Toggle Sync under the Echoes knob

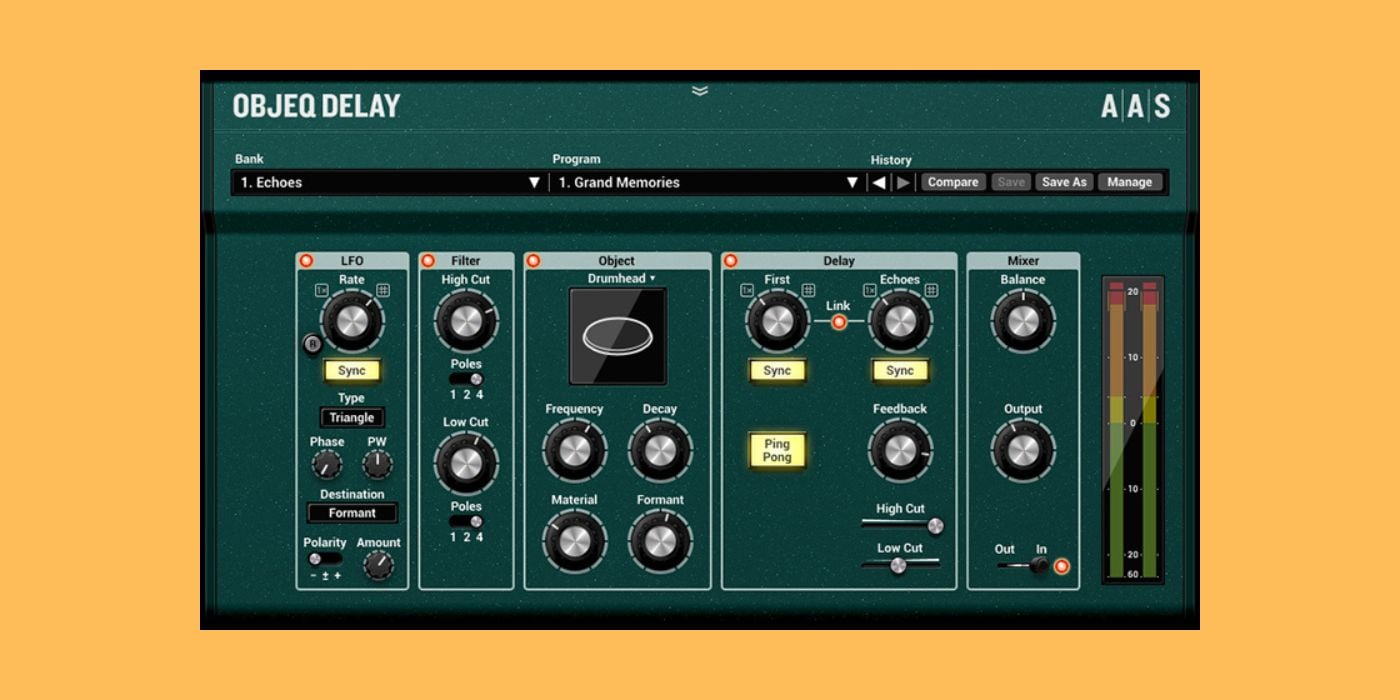click(x=900, y=370)
